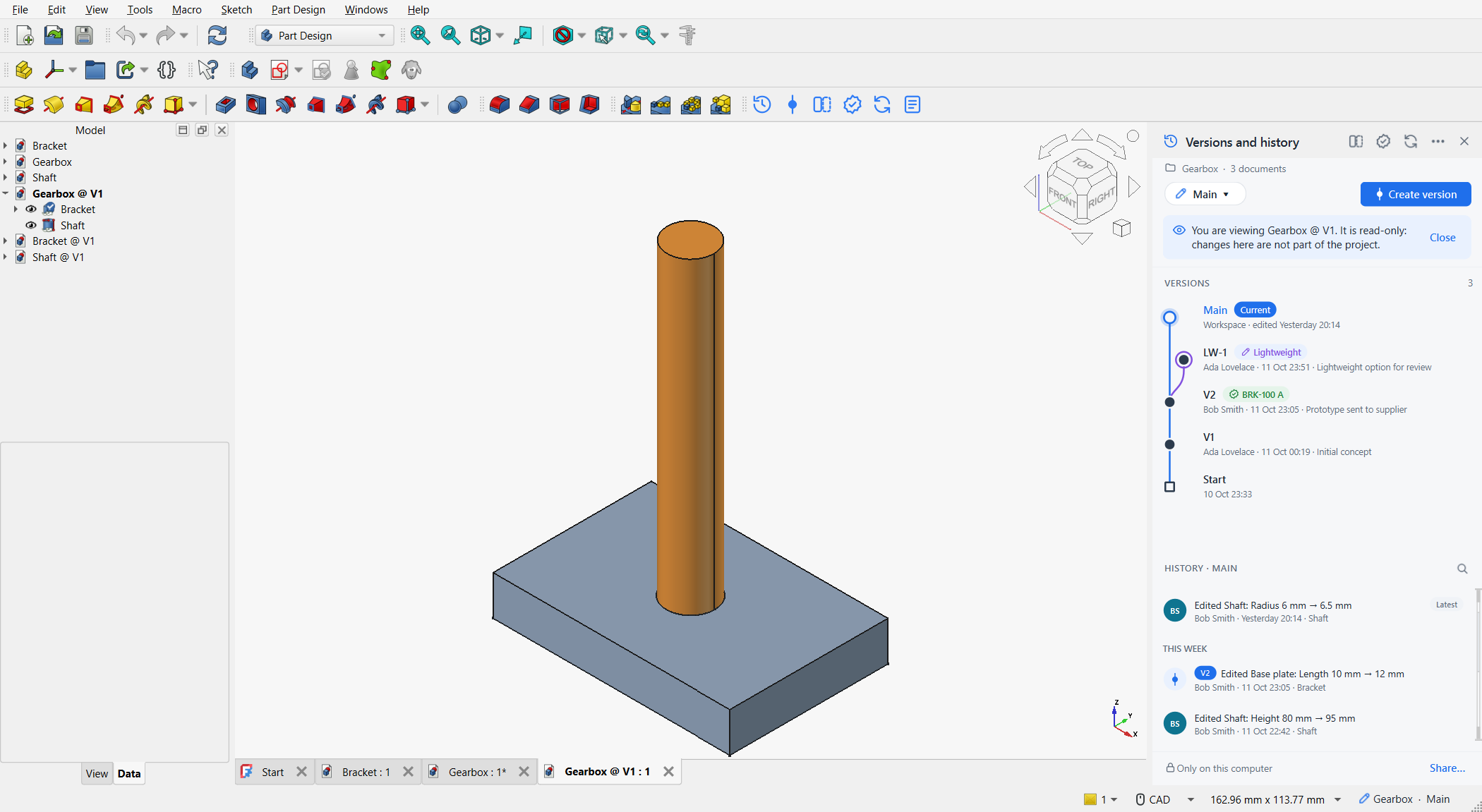Viewport: 1482px width, 812px height.
Task: Click the Pocket tool icon
Action: (226, 105)
